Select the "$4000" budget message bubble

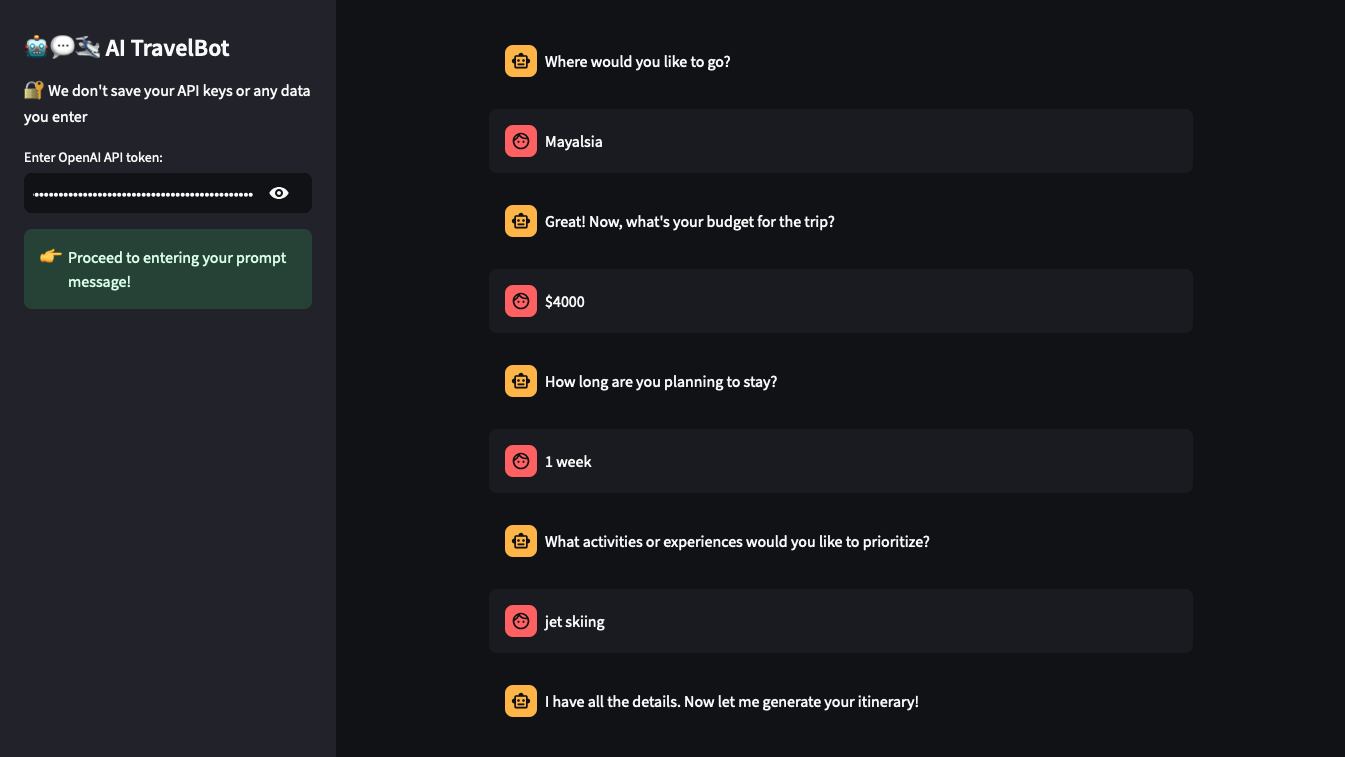pyautogui.click(x=841, y=301)
